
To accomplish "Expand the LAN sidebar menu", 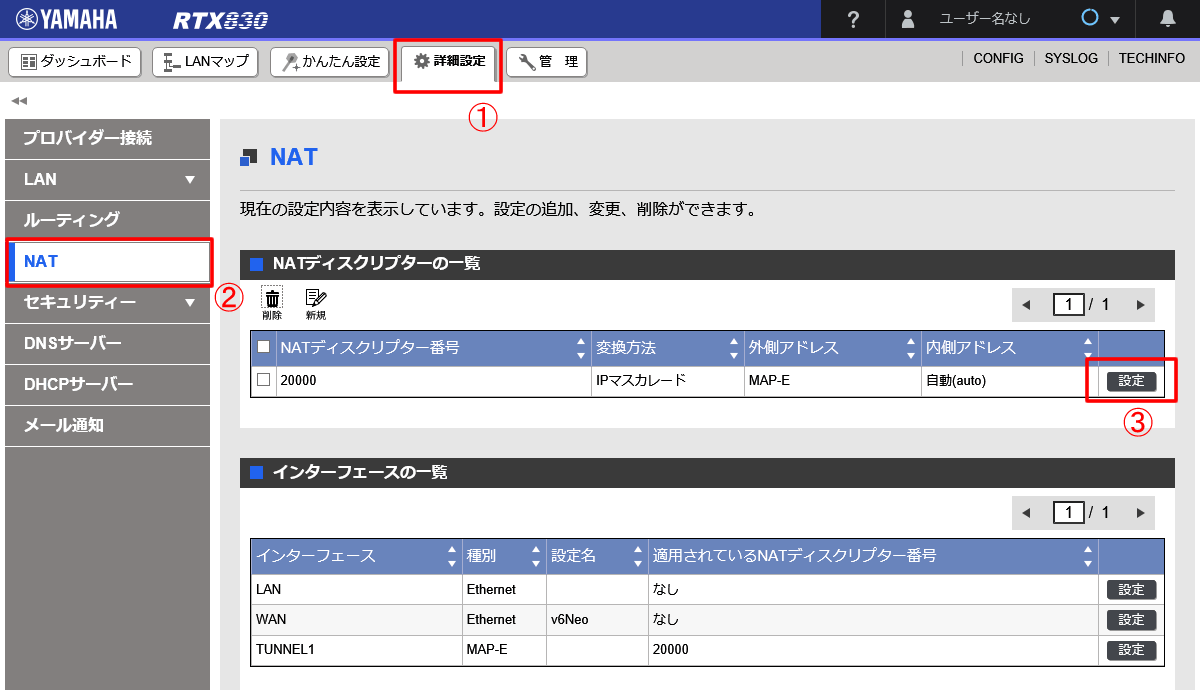I will click(107, 179).
